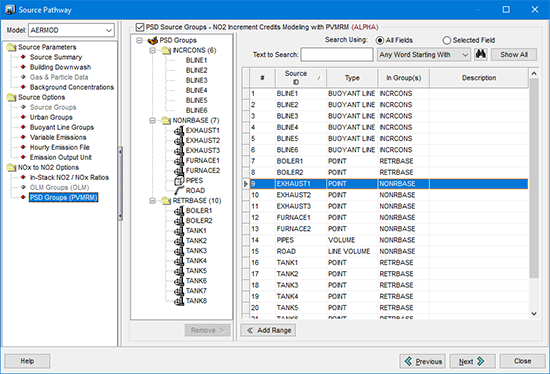This screenshot has height=374, width=550.
Task: Go to the Next page
Action: [x=472, y=361]
